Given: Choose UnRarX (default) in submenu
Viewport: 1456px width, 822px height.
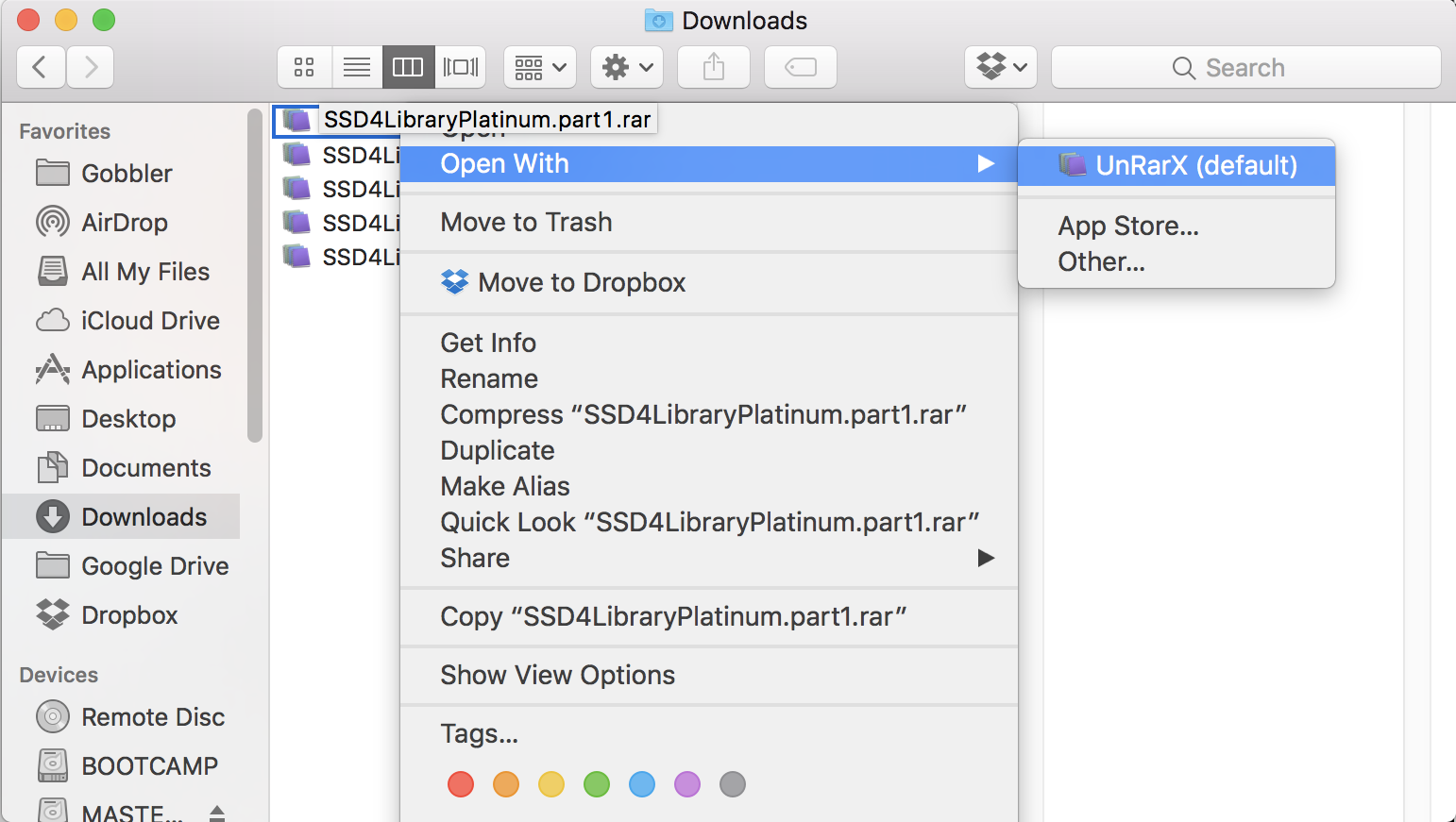Looking at the screenshot, I should click(x=1195, y=166).
